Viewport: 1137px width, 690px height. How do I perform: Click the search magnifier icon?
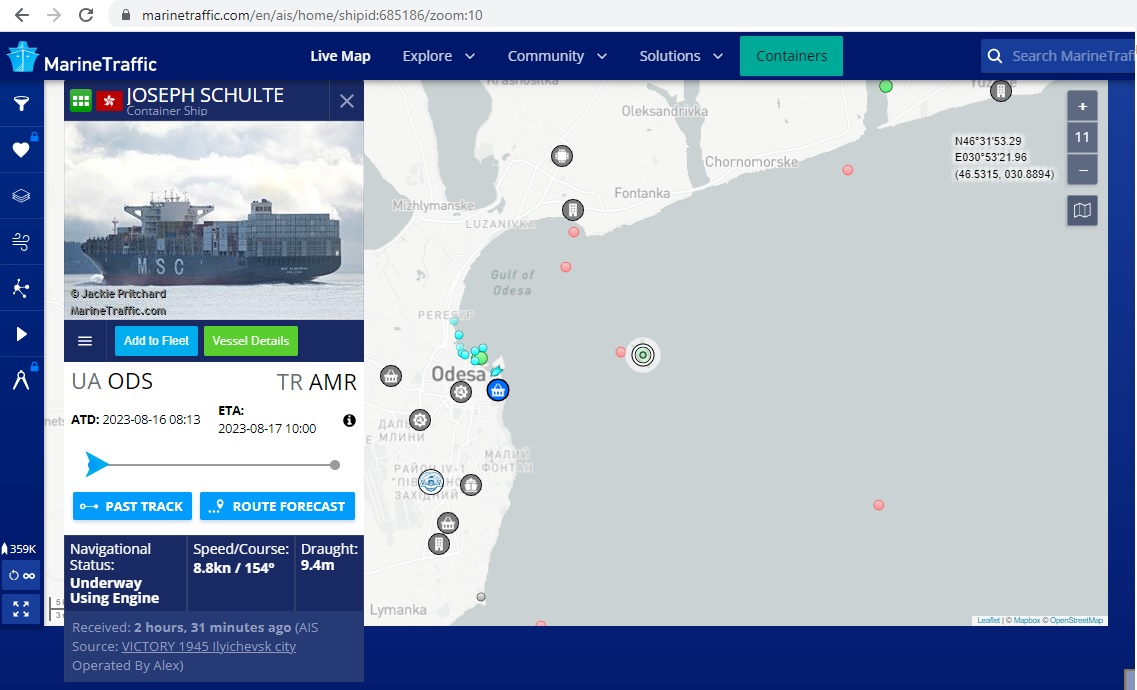tap(995, 56)
